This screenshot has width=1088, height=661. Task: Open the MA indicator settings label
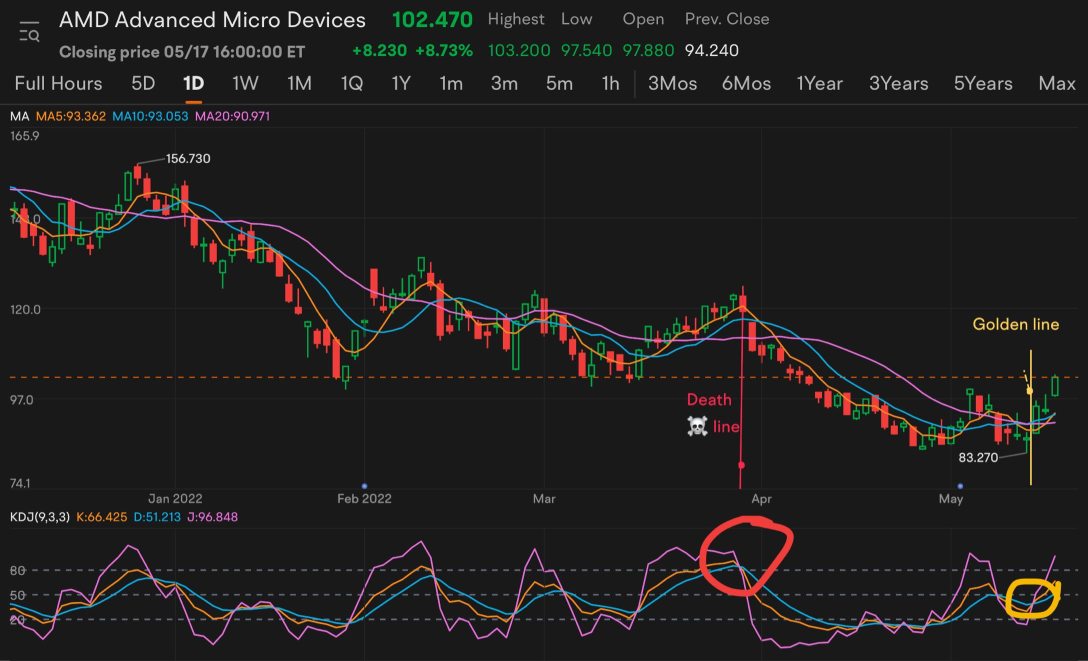tap(19, 117)
